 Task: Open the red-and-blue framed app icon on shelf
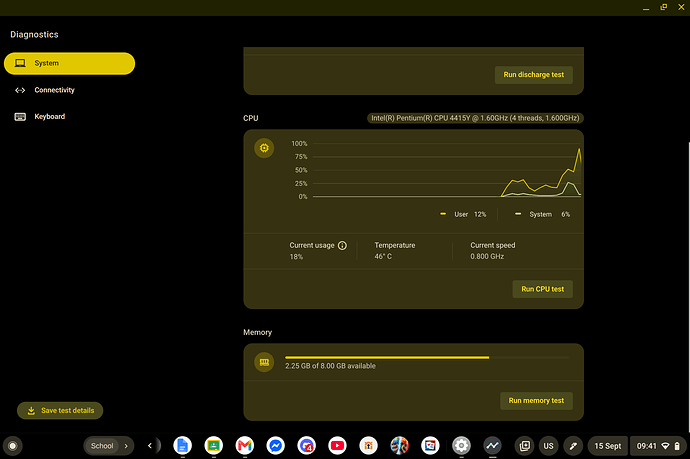[430, 446]
